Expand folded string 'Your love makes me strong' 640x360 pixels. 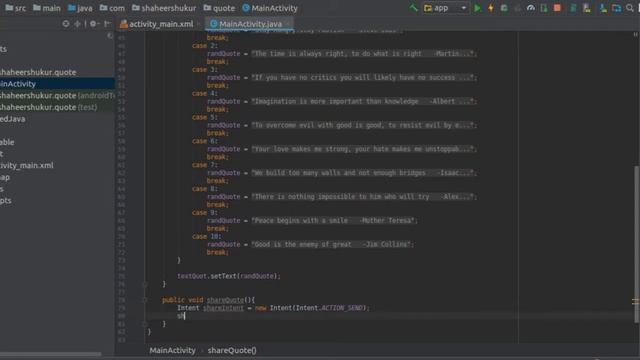[x=363, y=149]
